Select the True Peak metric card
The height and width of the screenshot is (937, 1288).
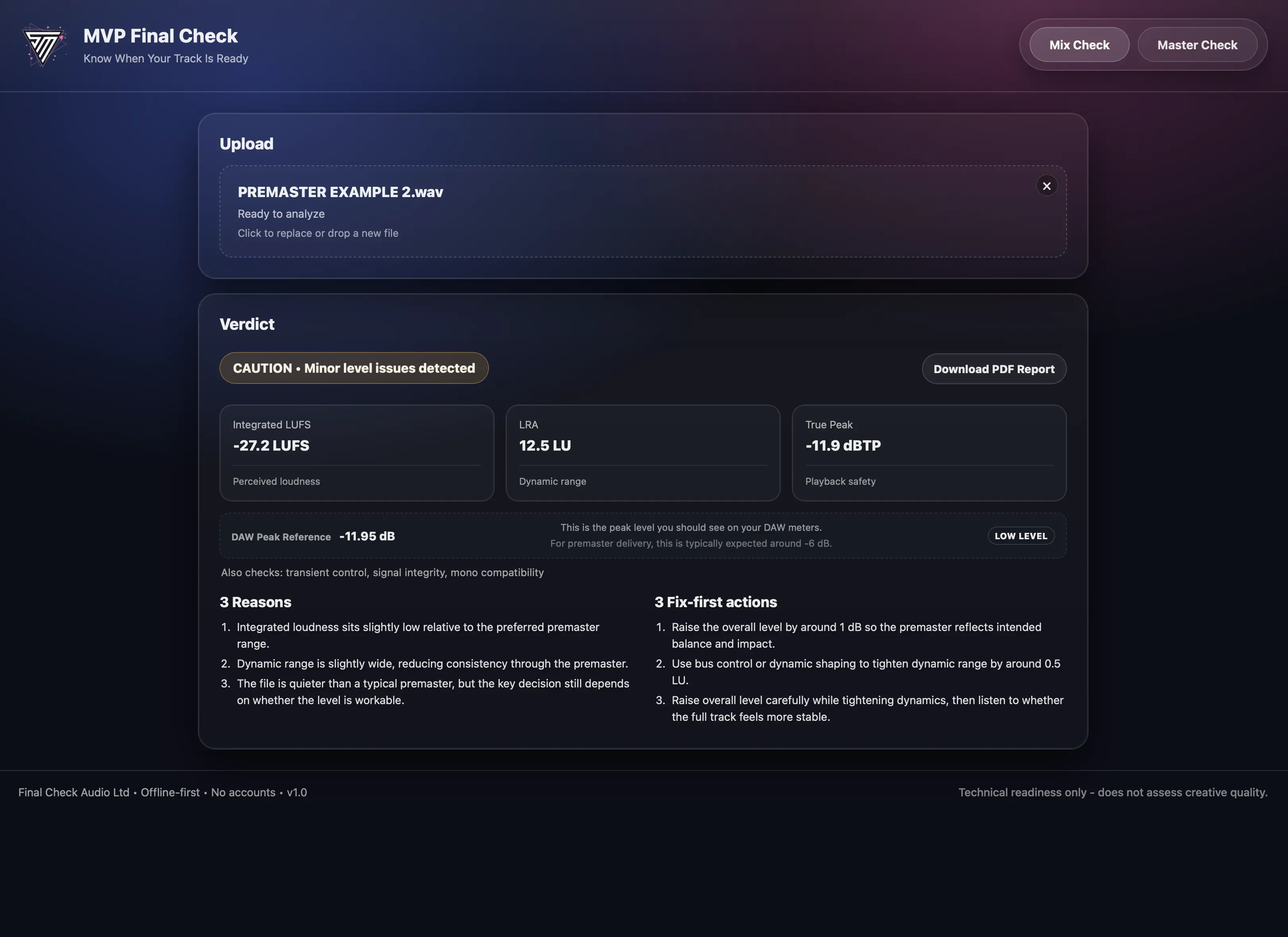(x=929, y=452)
